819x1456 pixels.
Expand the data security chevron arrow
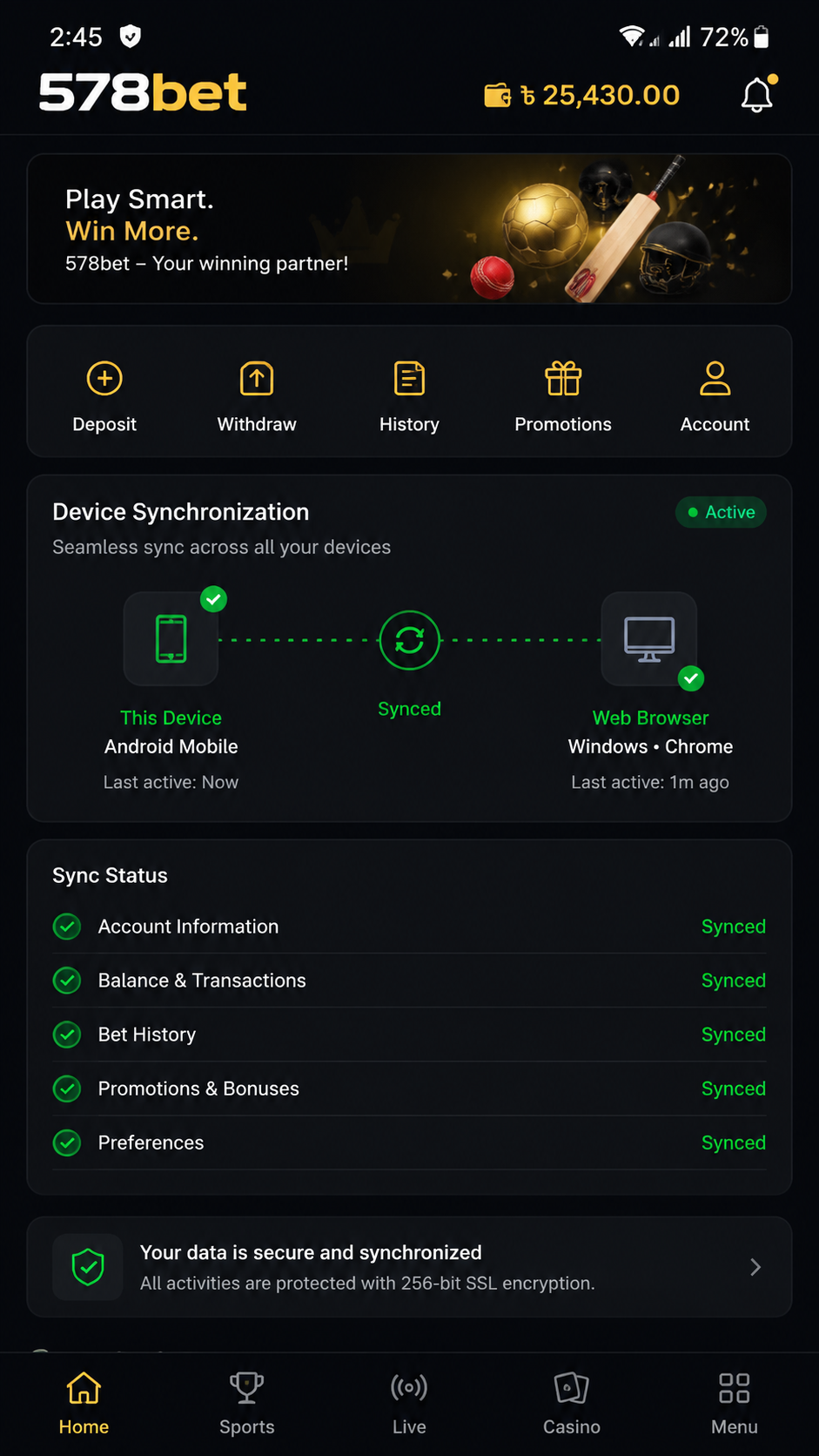(x=755, y=1267)
